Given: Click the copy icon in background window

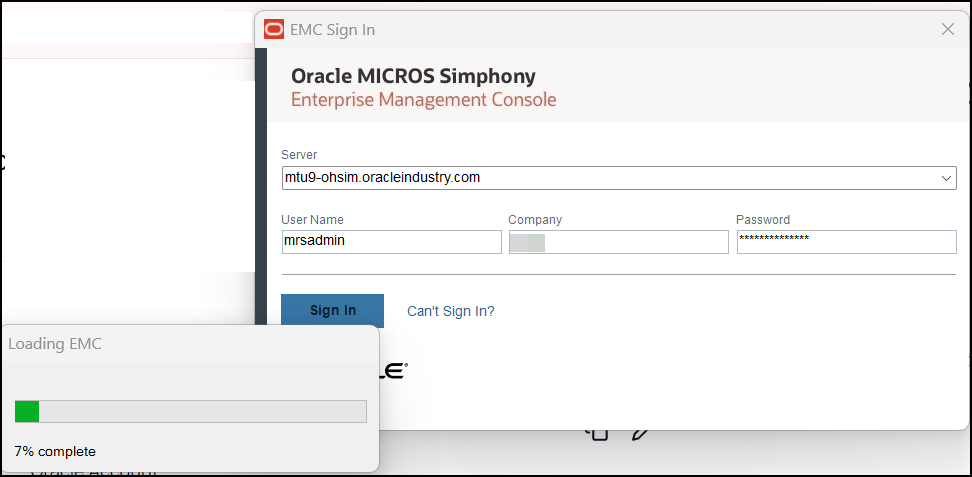Looking at the screenshot, I should click(598, 433).
